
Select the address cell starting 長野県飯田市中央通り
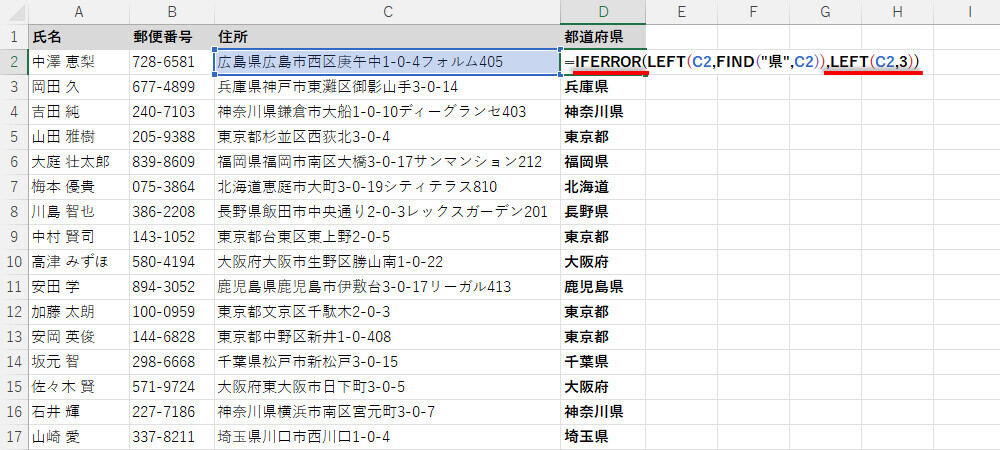[x=388, y=212]
